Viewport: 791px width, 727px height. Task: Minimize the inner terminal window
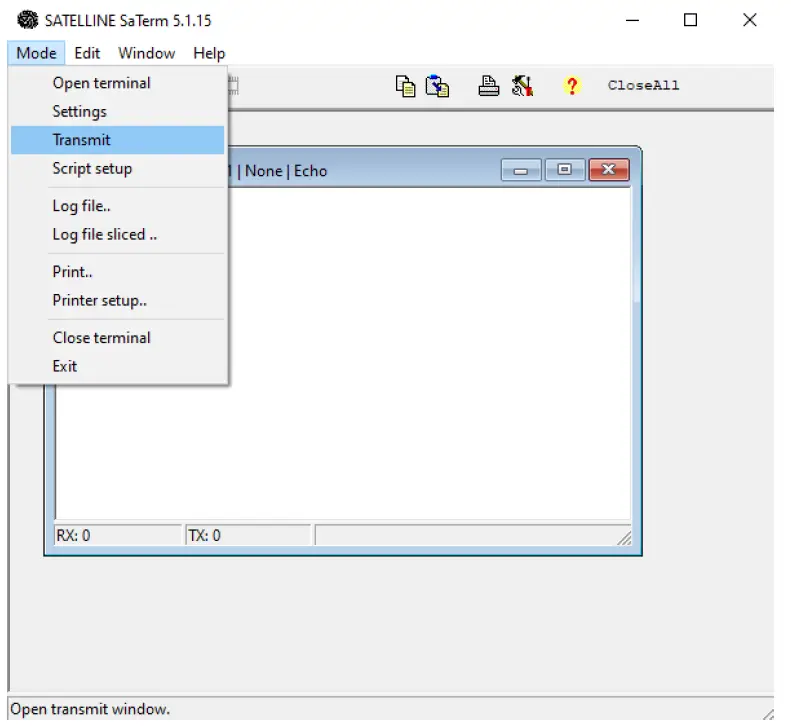click(521, 170)
